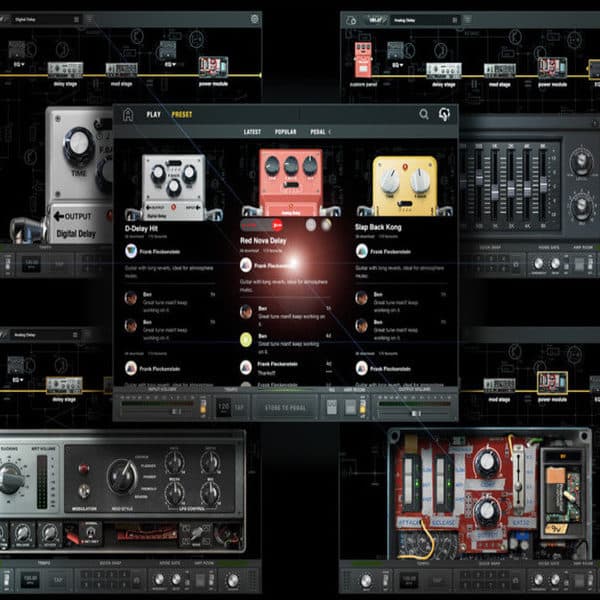The width and height of the screenshot is (600, 600).
Task: Expand the EQ dropdown in top-right chain
Action: (x=398, y=65)
